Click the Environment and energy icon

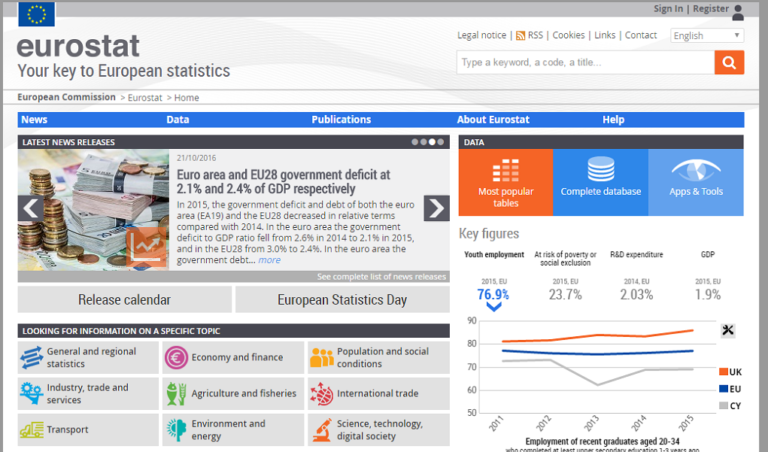point(176,430)
